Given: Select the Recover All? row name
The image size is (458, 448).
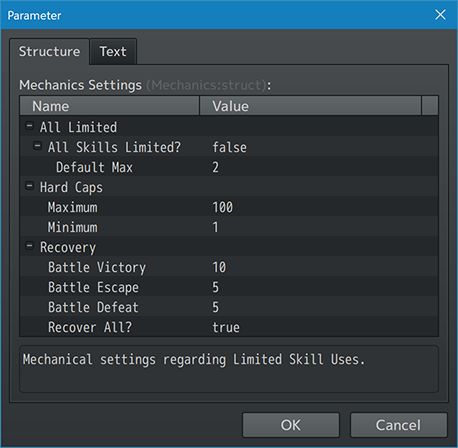Looking at the screenshot, I should pyautogui.click(x=90, y=327).
